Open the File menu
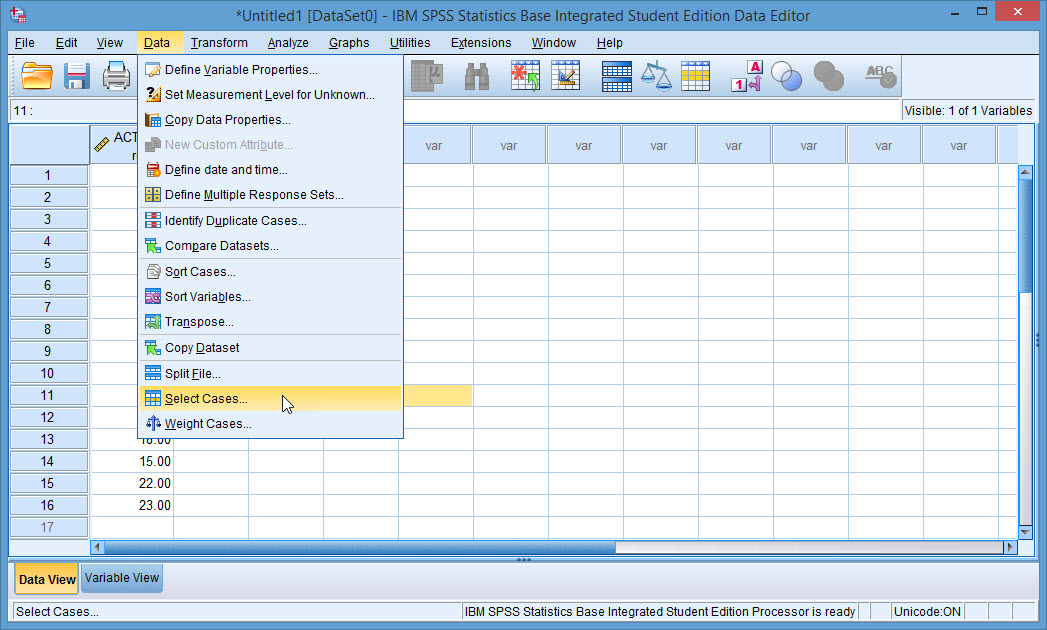Viewport: 1047px width, 630px height. [25, 43]
